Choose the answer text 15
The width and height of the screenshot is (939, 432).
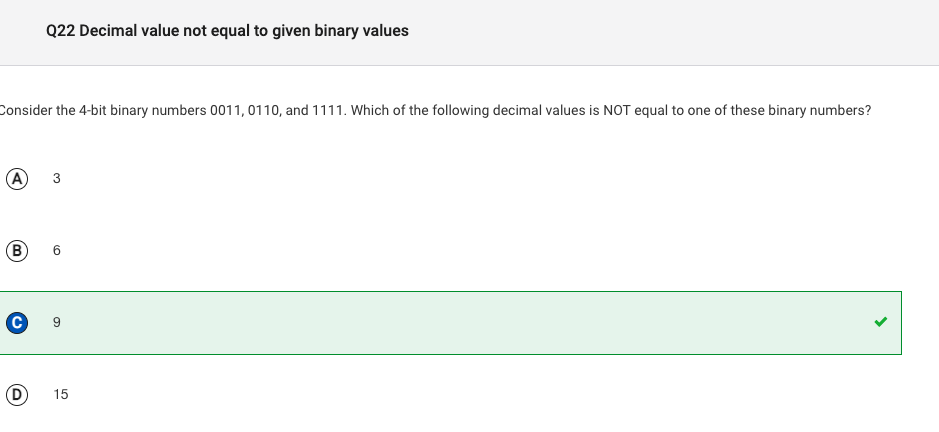60,394
